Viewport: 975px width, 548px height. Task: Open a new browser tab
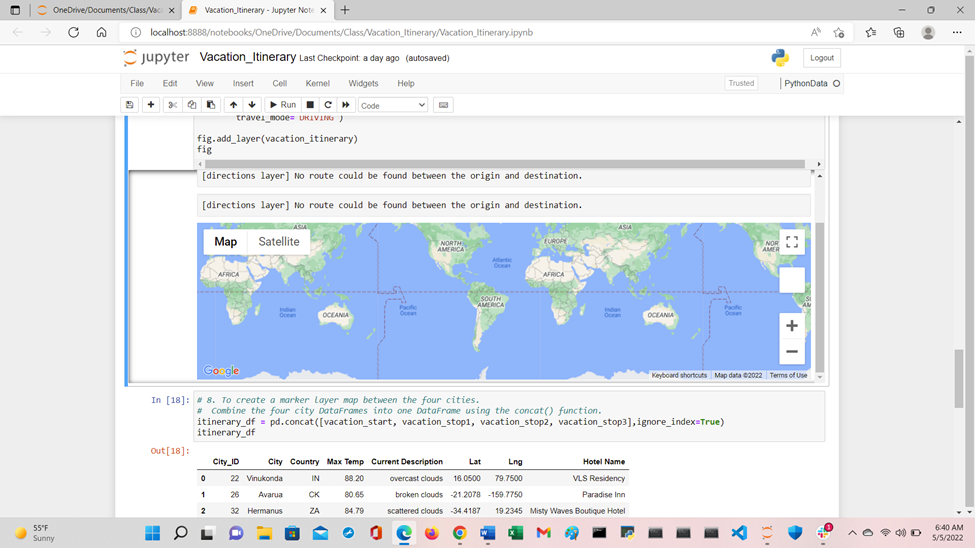click(x=345, y=10)
